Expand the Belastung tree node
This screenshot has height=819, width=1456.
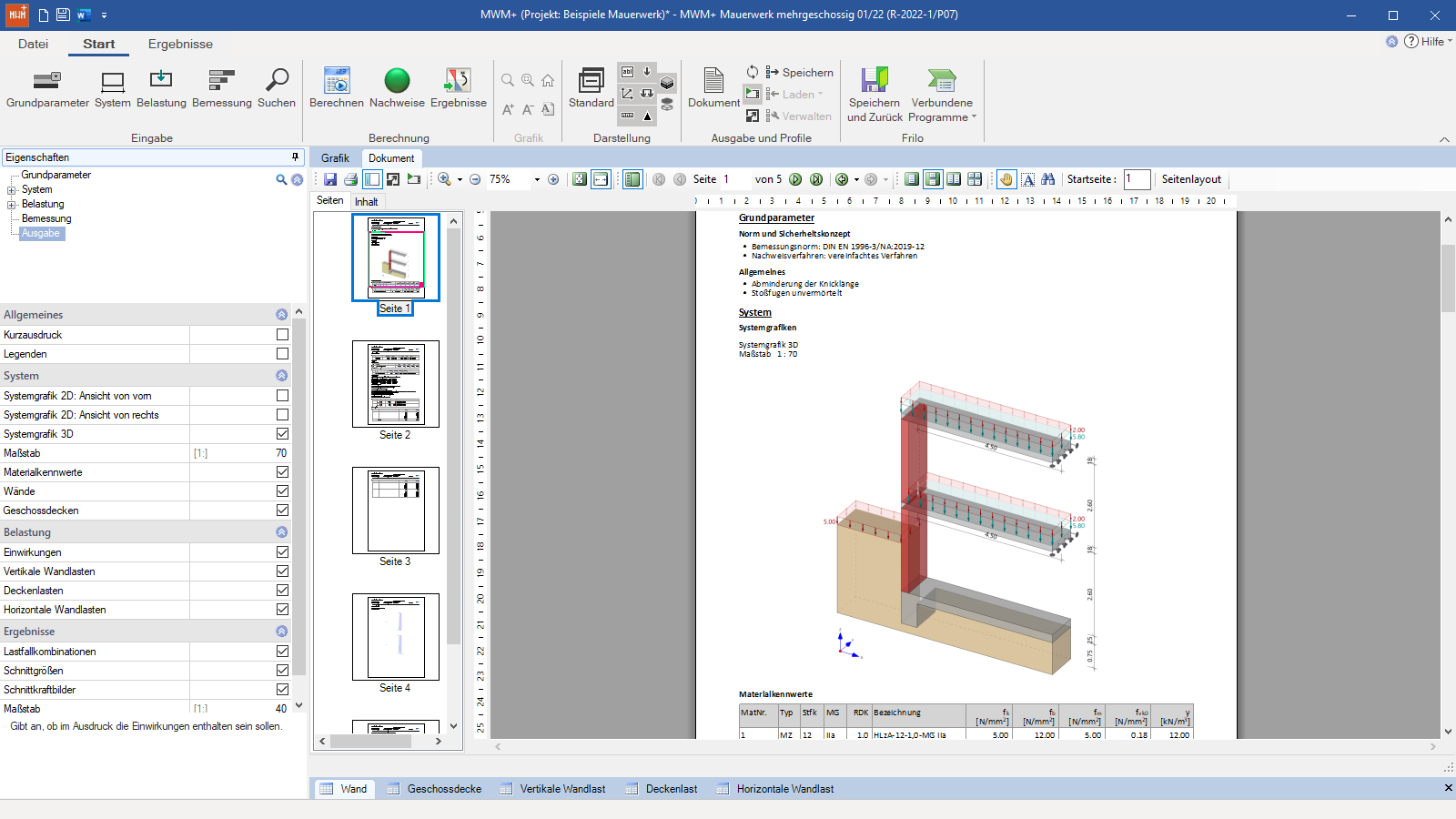point(12,205)
